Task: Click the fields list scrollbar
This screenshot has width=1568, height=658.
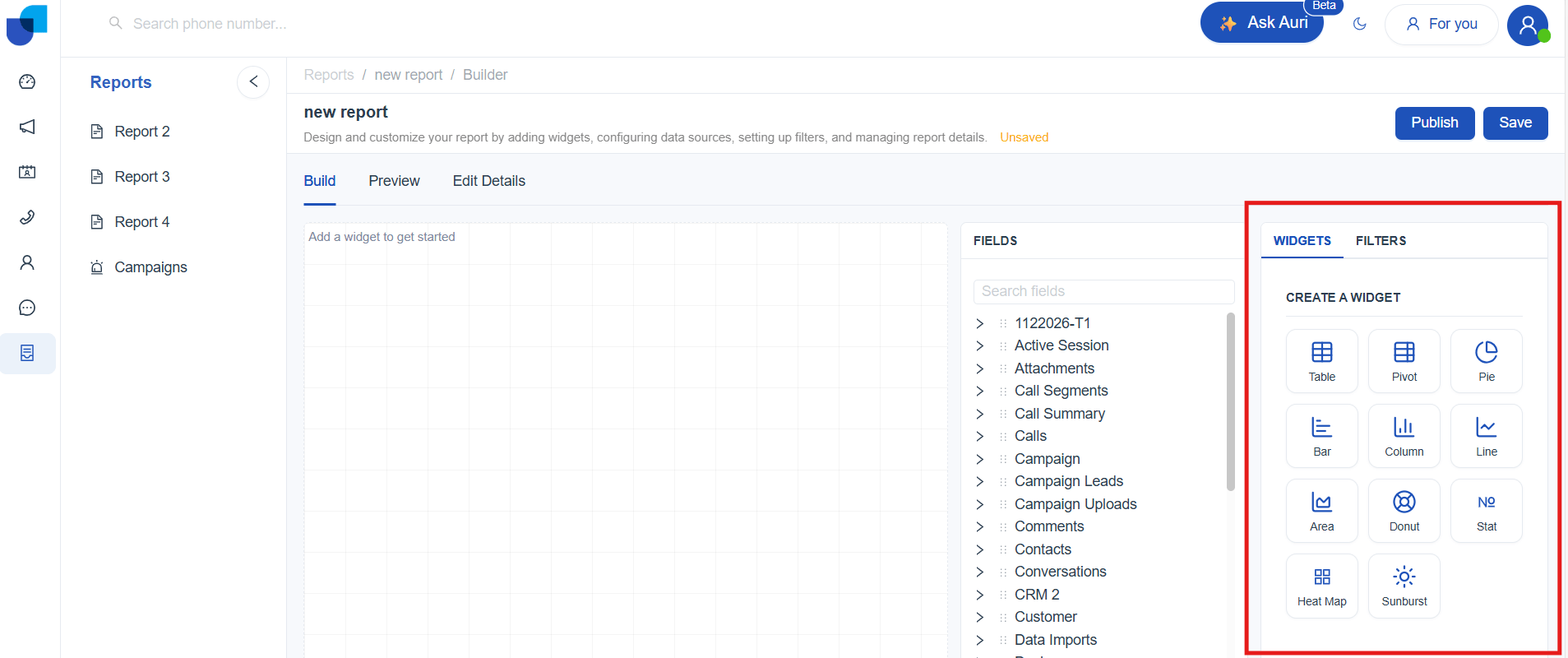Action: click(1230, 401)
